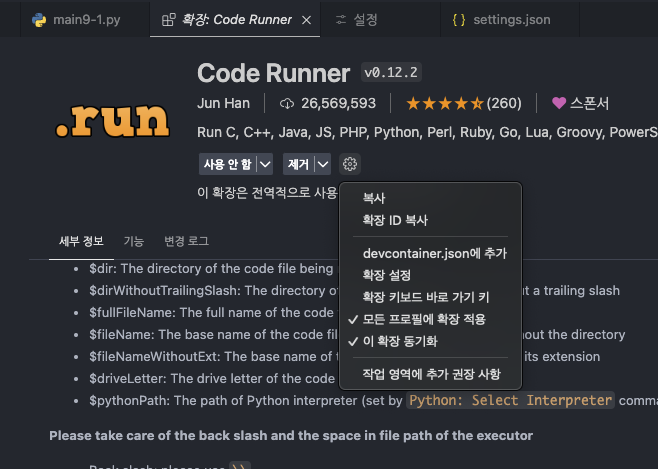Click the $driveLetter description line
658x469 pixels.
point(212,378)
